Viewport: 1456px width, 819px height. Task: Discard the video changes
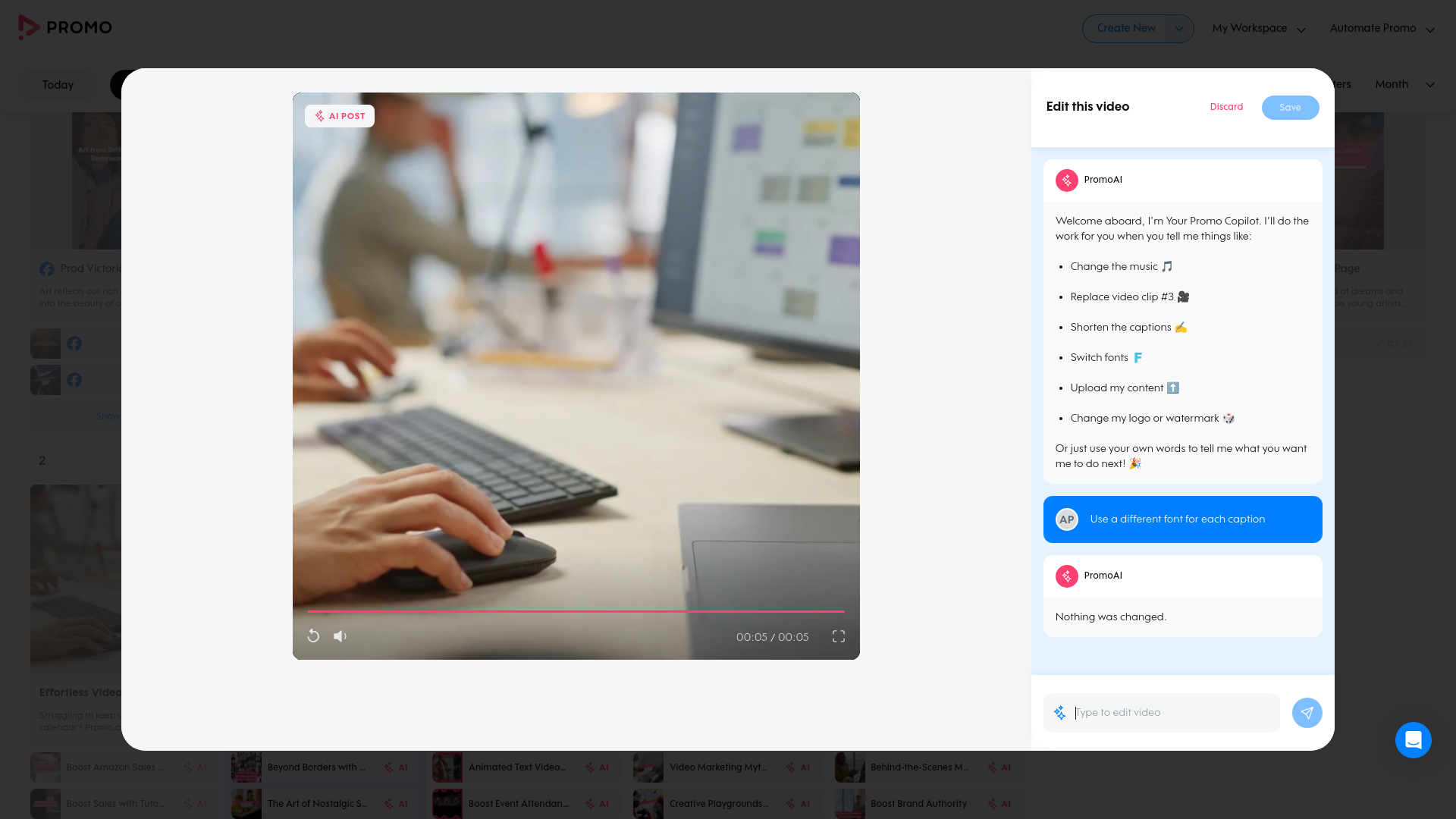(x=1226, y=107)
